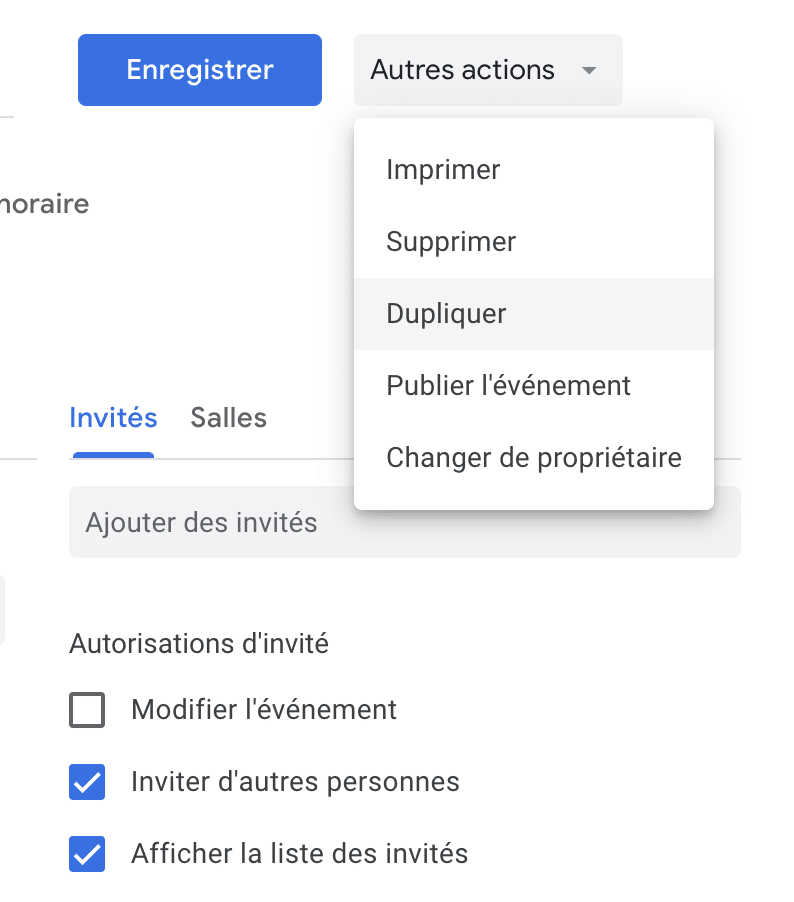Uncheck the Inviter d'autres personnes checkbox
The image size is (794, 902).
click(87, 783)
